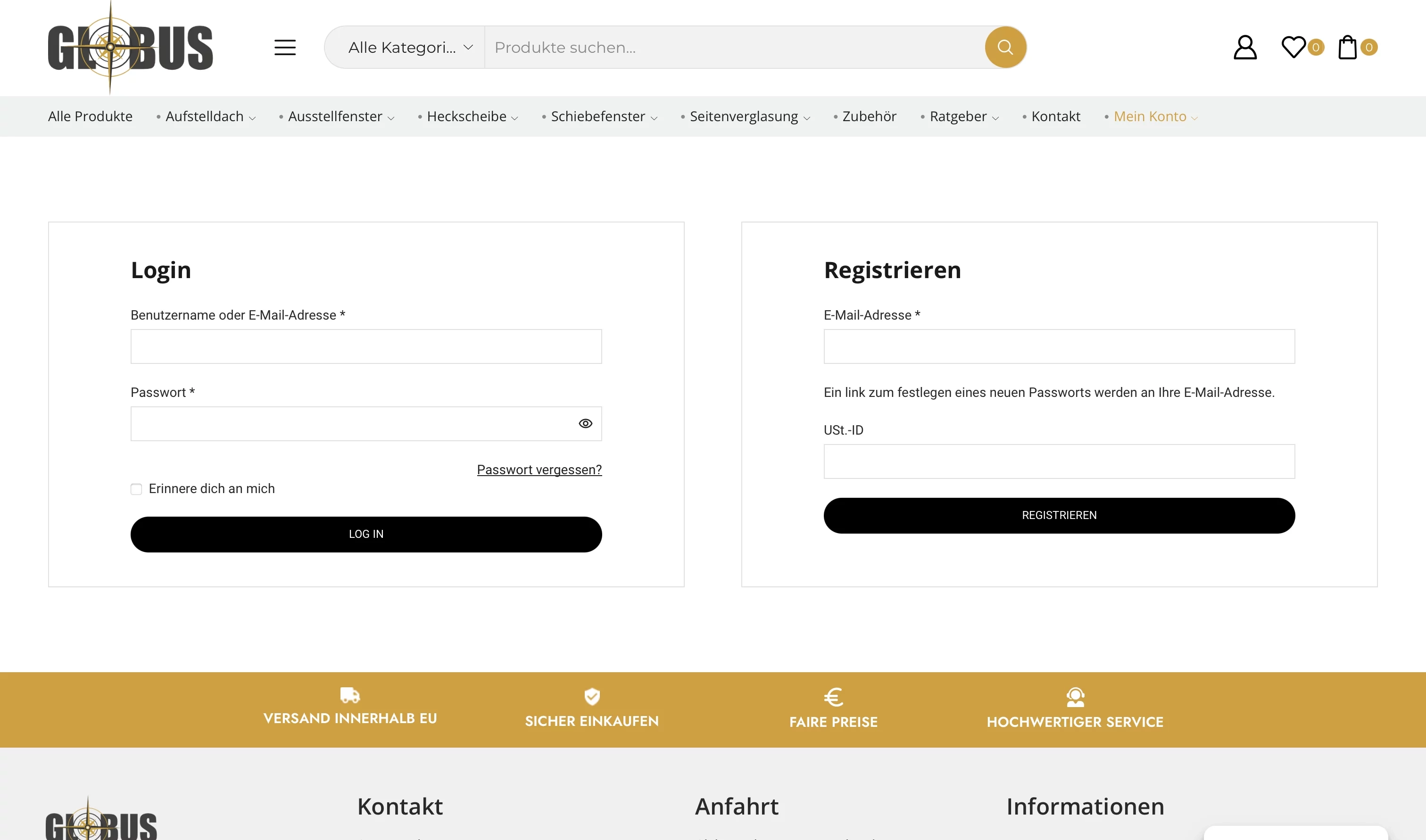Click the REGISTRIEREN button
The image size is (1426, 840).
[1059, 515]
